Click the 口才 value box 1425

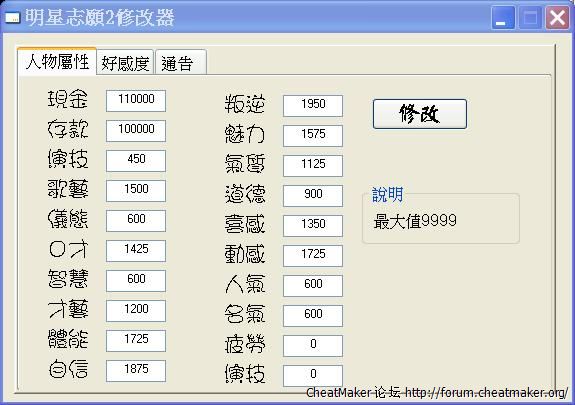[x=136, y=251]
